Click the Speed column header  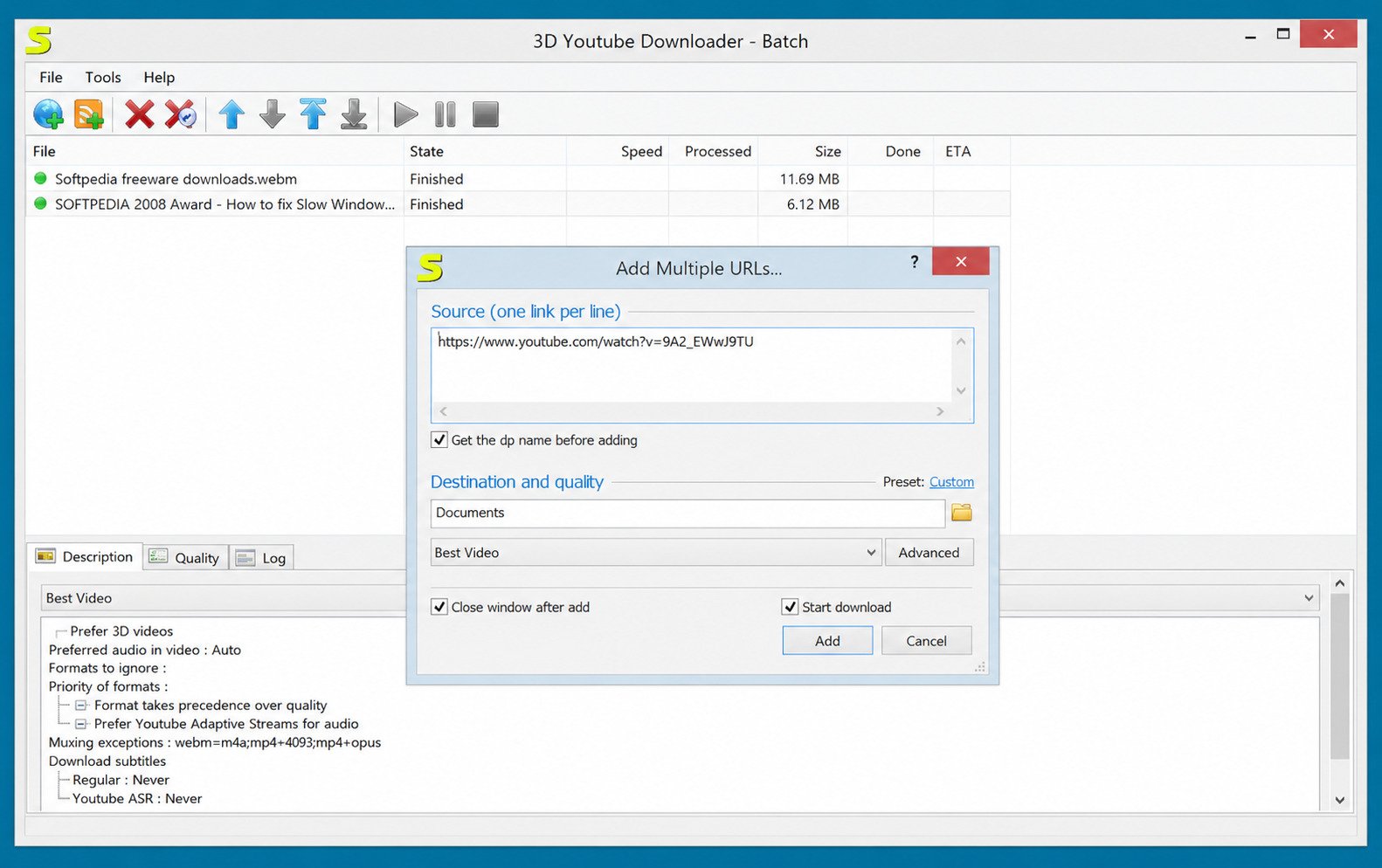click(618, 151)
